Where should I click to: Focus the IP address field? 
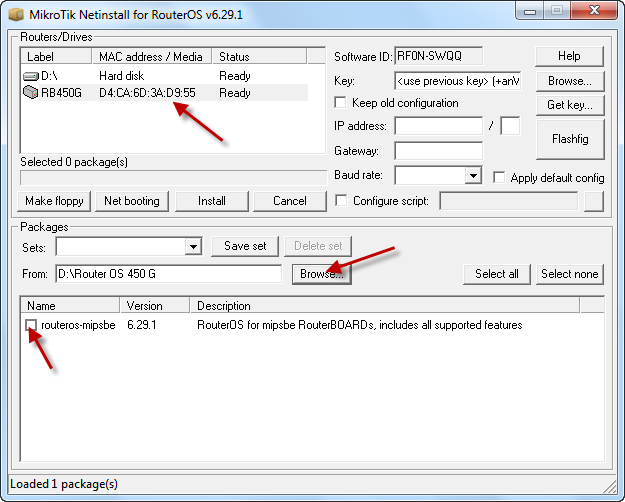(438, 126)
